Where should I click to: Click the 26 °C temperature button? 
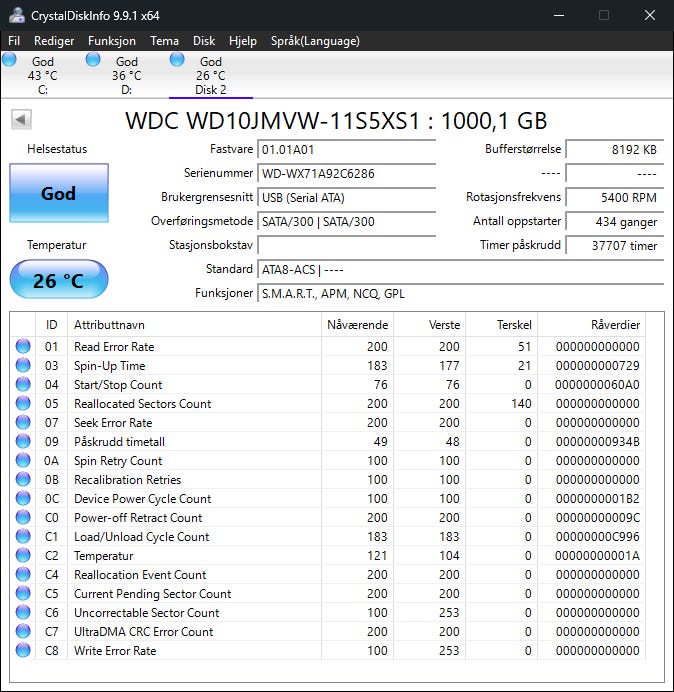coord(59,279)
